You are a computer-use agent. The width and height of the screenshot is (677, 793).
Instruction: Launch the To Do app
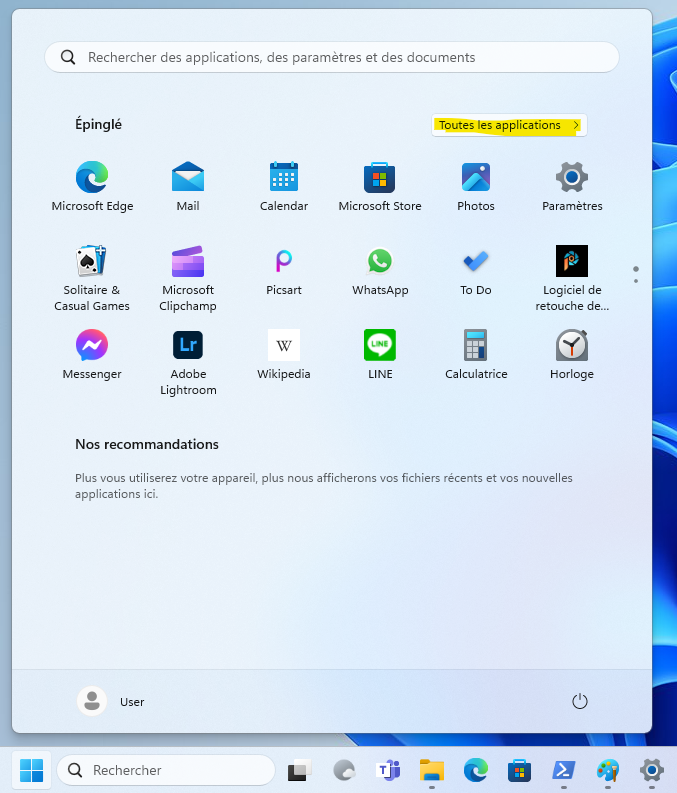(476, 272)
